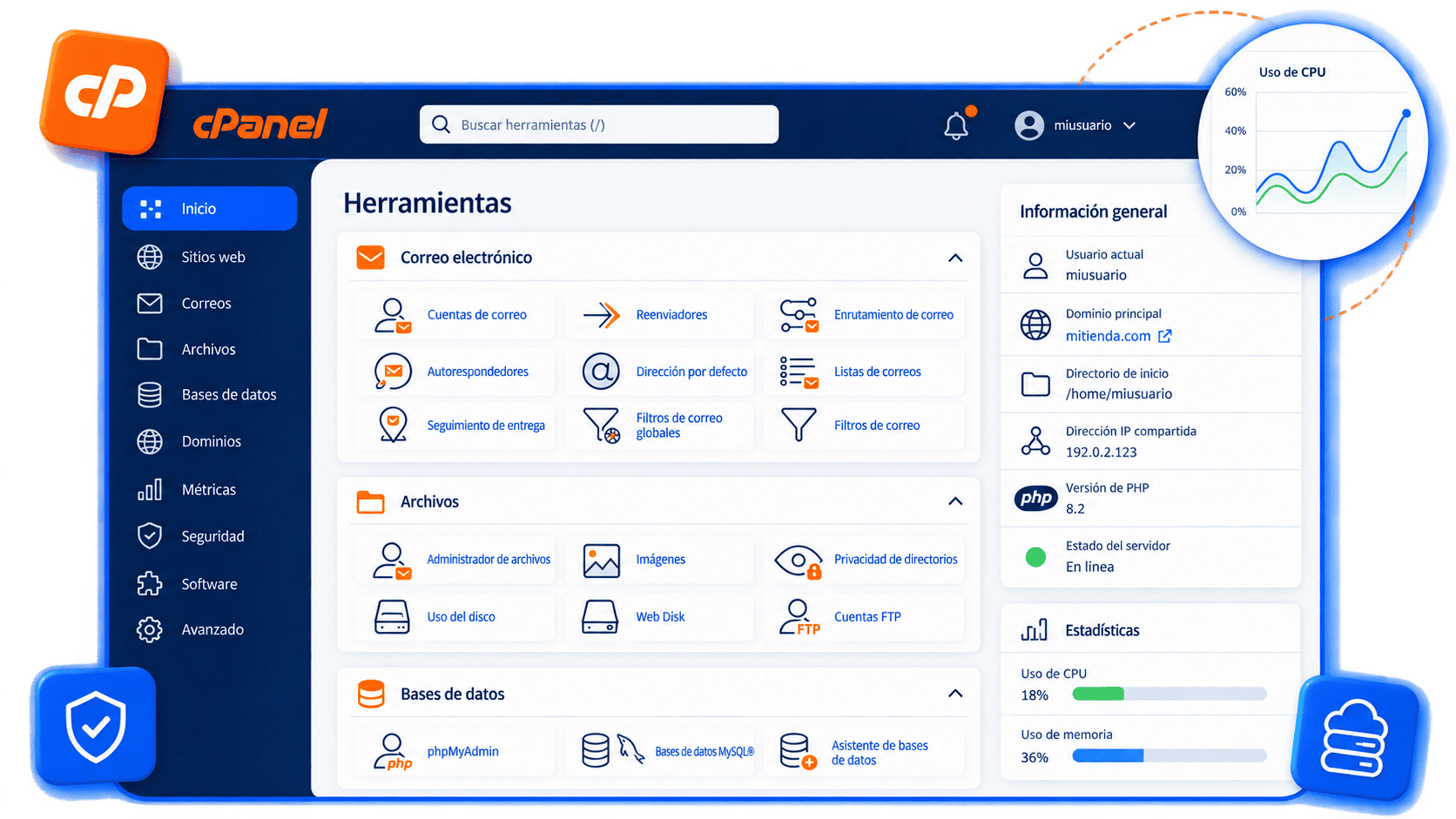
Task: Go to Inicio in sidebar
Action: (x=210, y=209)
